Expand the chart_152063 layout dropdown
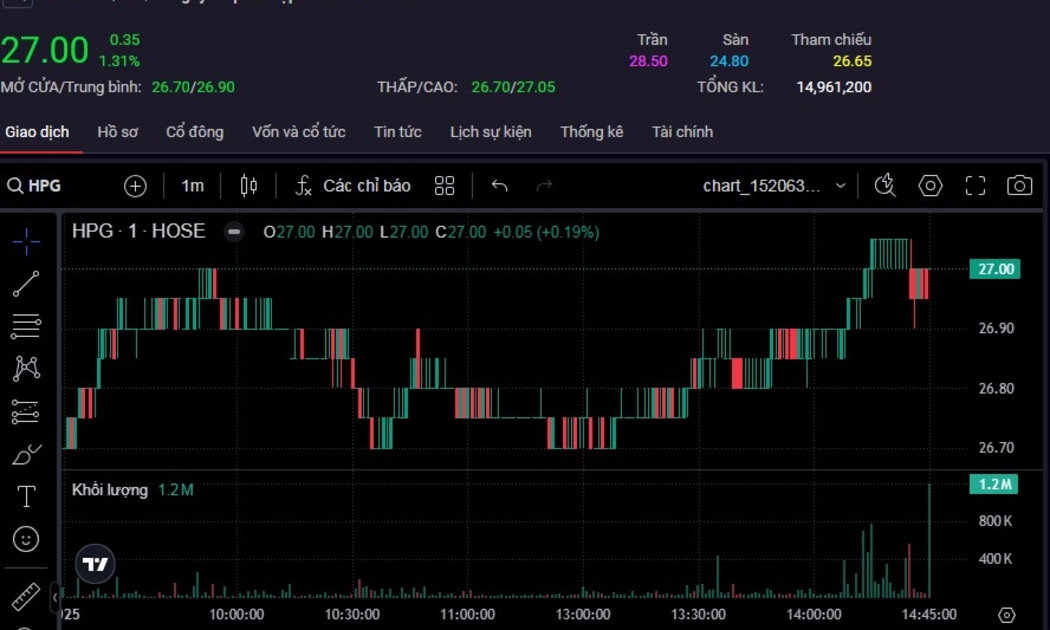Image resolution: width=1050 pixels, height=630 pixels. (x=840, y=186)
